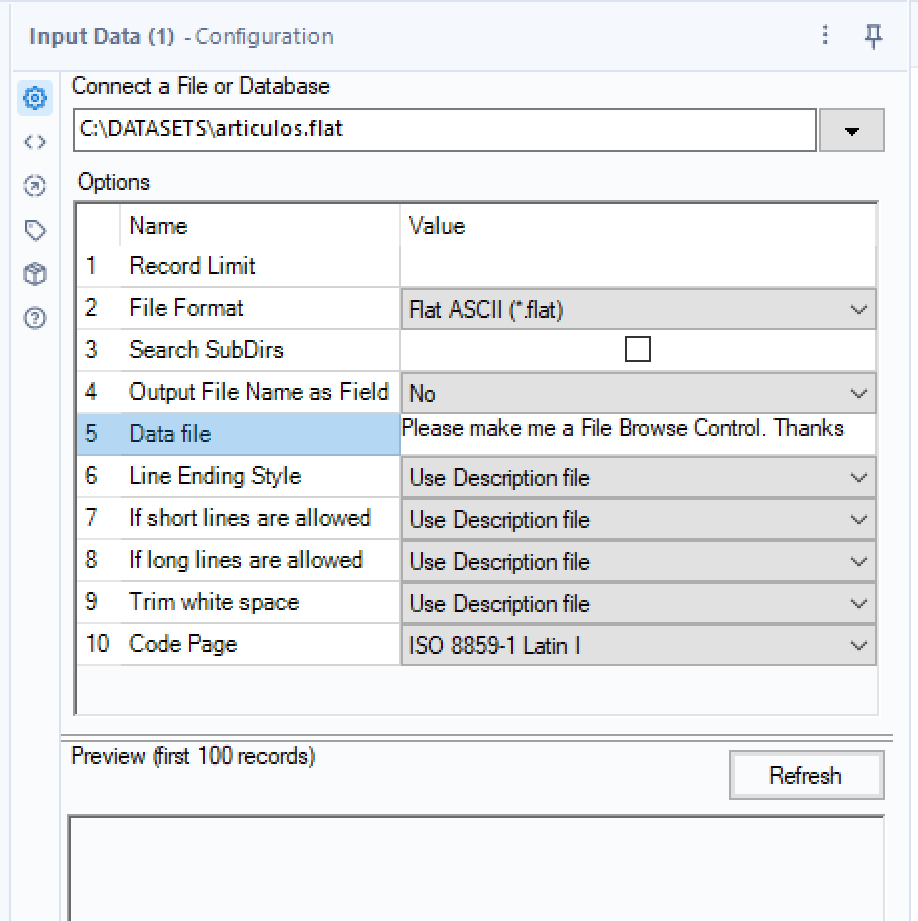Open the File Format dropdown

click(858, 309)
